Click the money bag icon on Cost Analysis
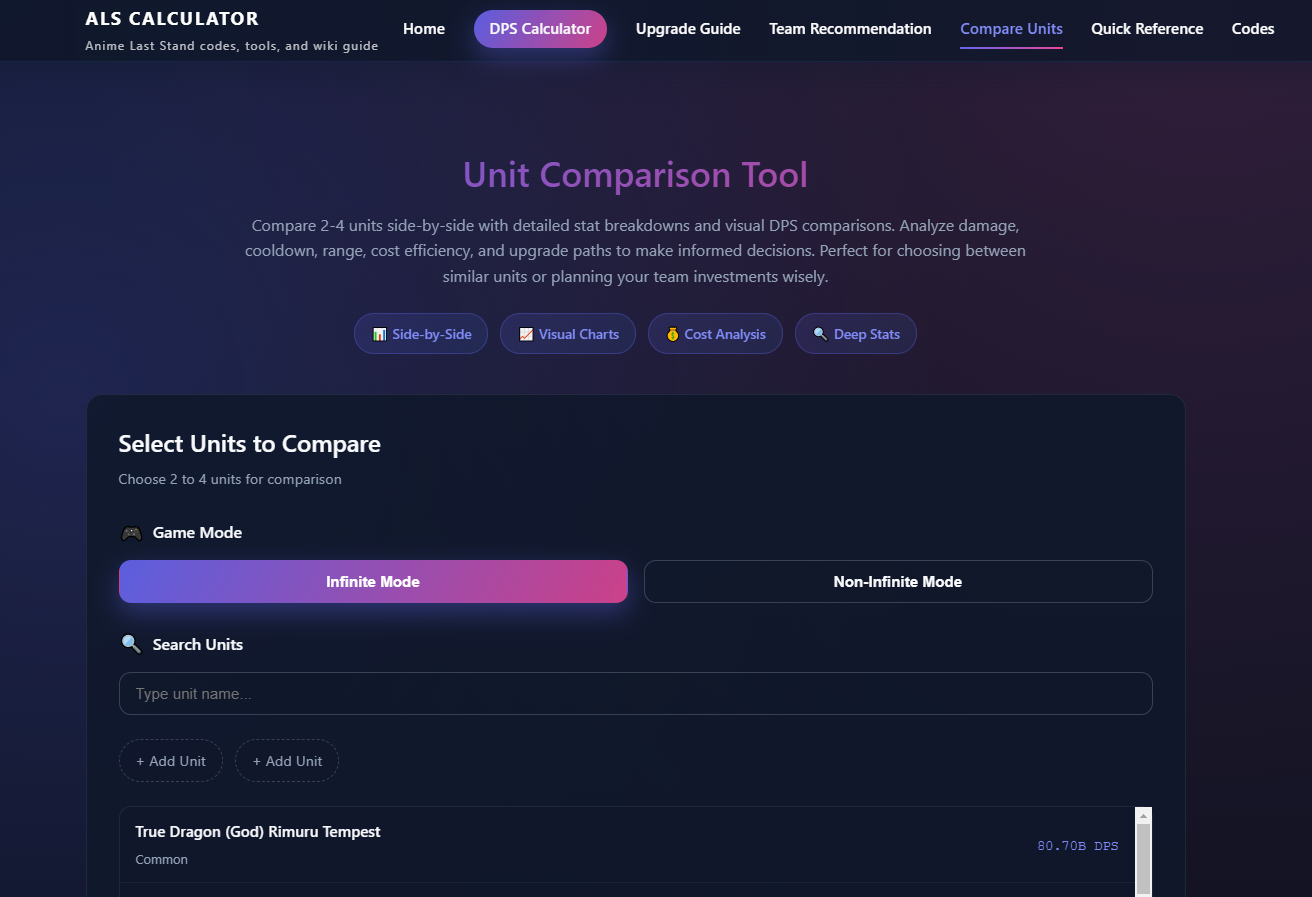1312x897 pixels. tap(673, 333)
